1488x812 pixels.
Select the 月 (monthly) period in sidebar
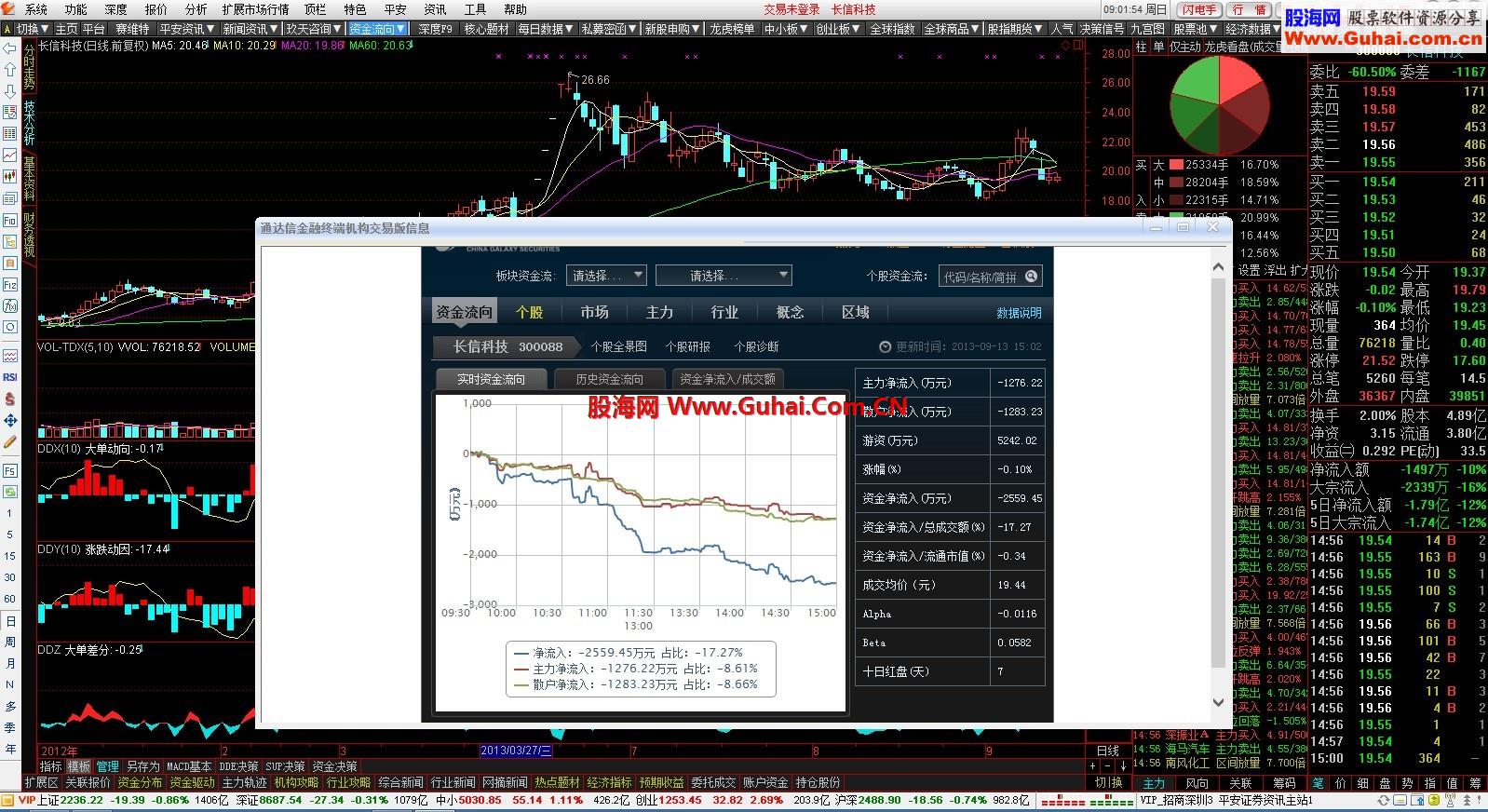10,664
